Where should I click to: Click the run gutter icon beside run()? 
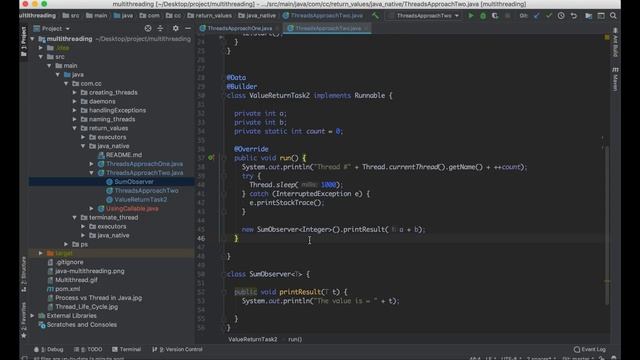point(211,158)
